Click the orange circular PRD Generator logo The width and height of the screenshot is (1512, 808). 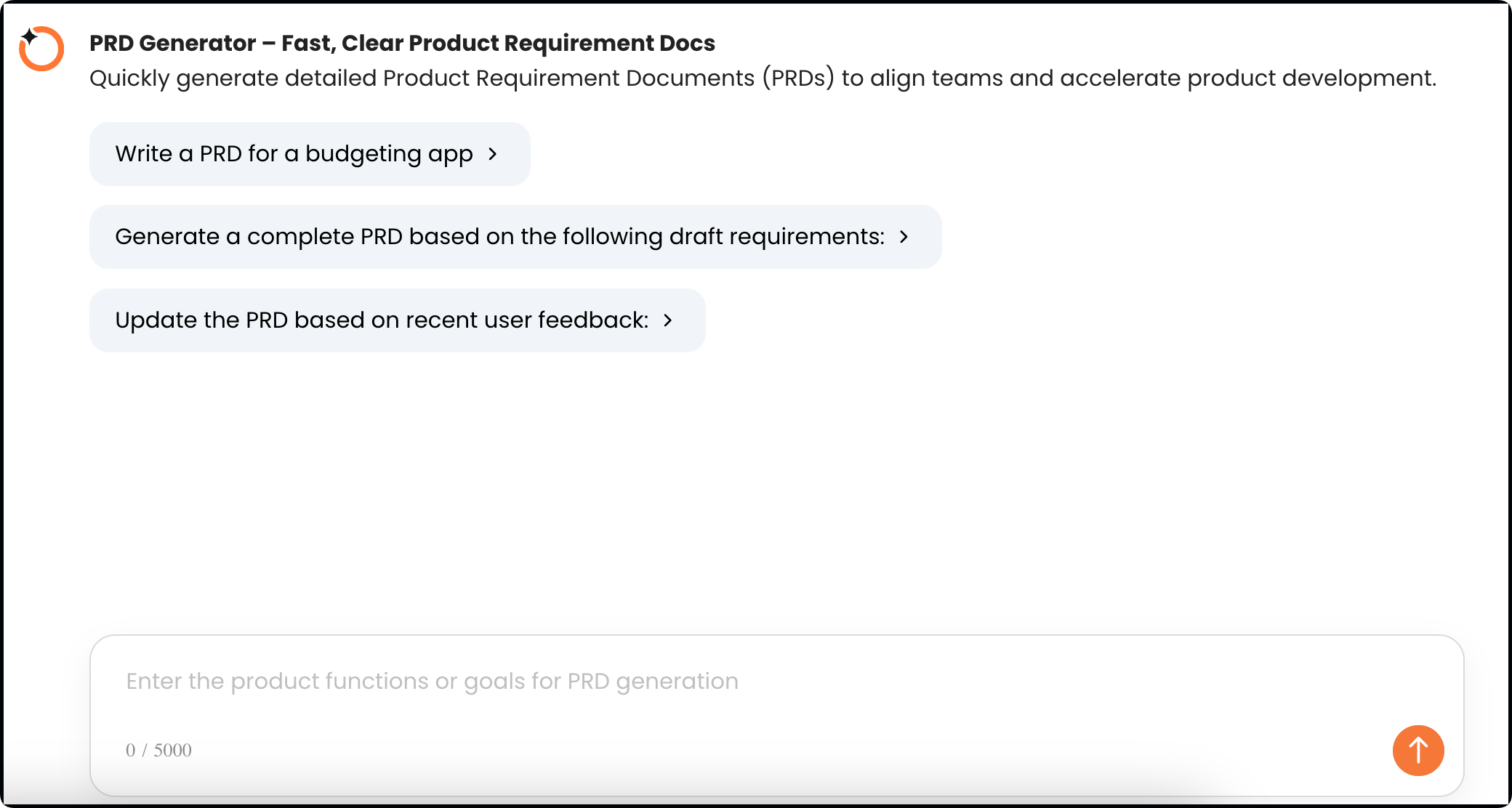(x=41, y=49)
